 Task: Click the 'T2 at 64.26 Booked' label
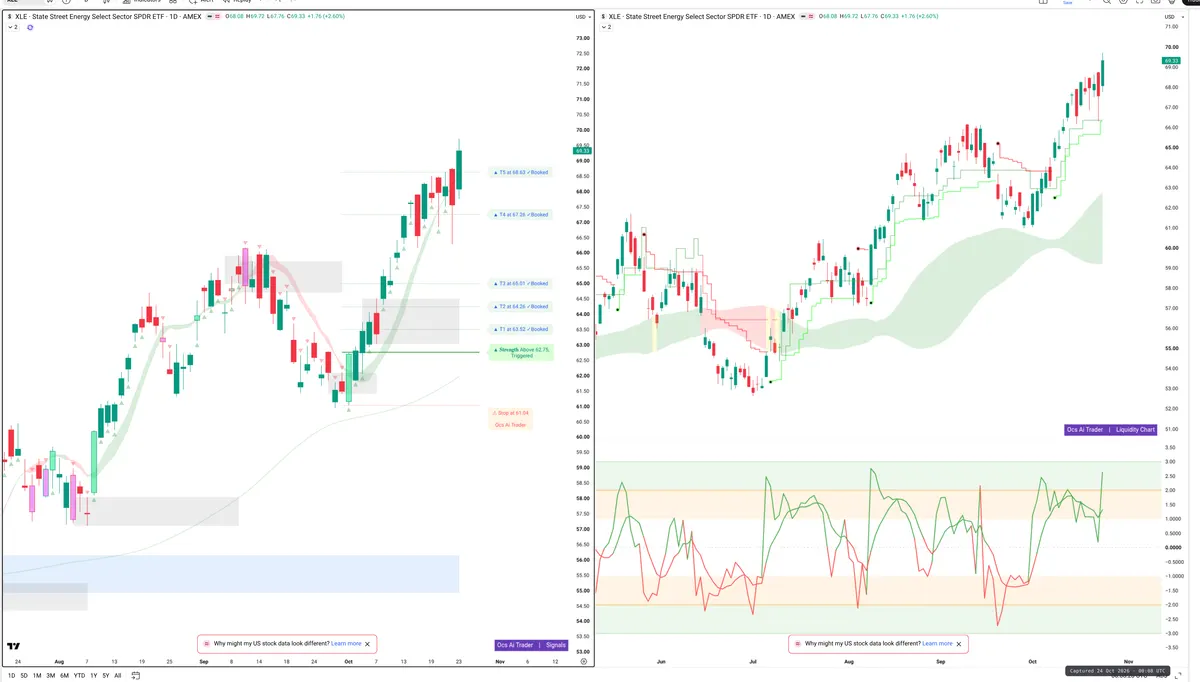(x=521, y=306)
